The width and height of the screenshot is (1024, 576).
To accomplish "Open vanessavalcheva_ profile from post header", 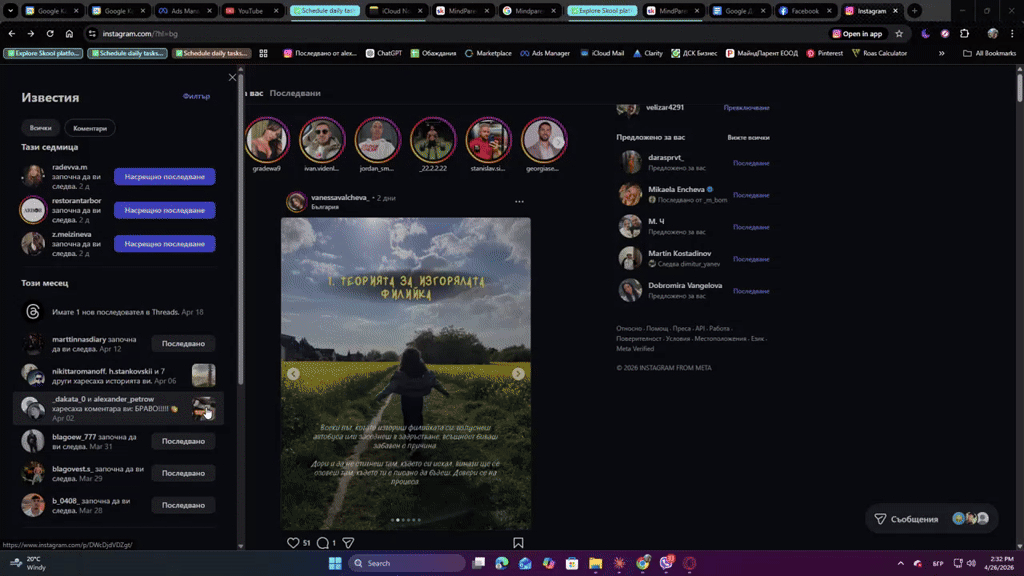I will (x=340, y=197).
